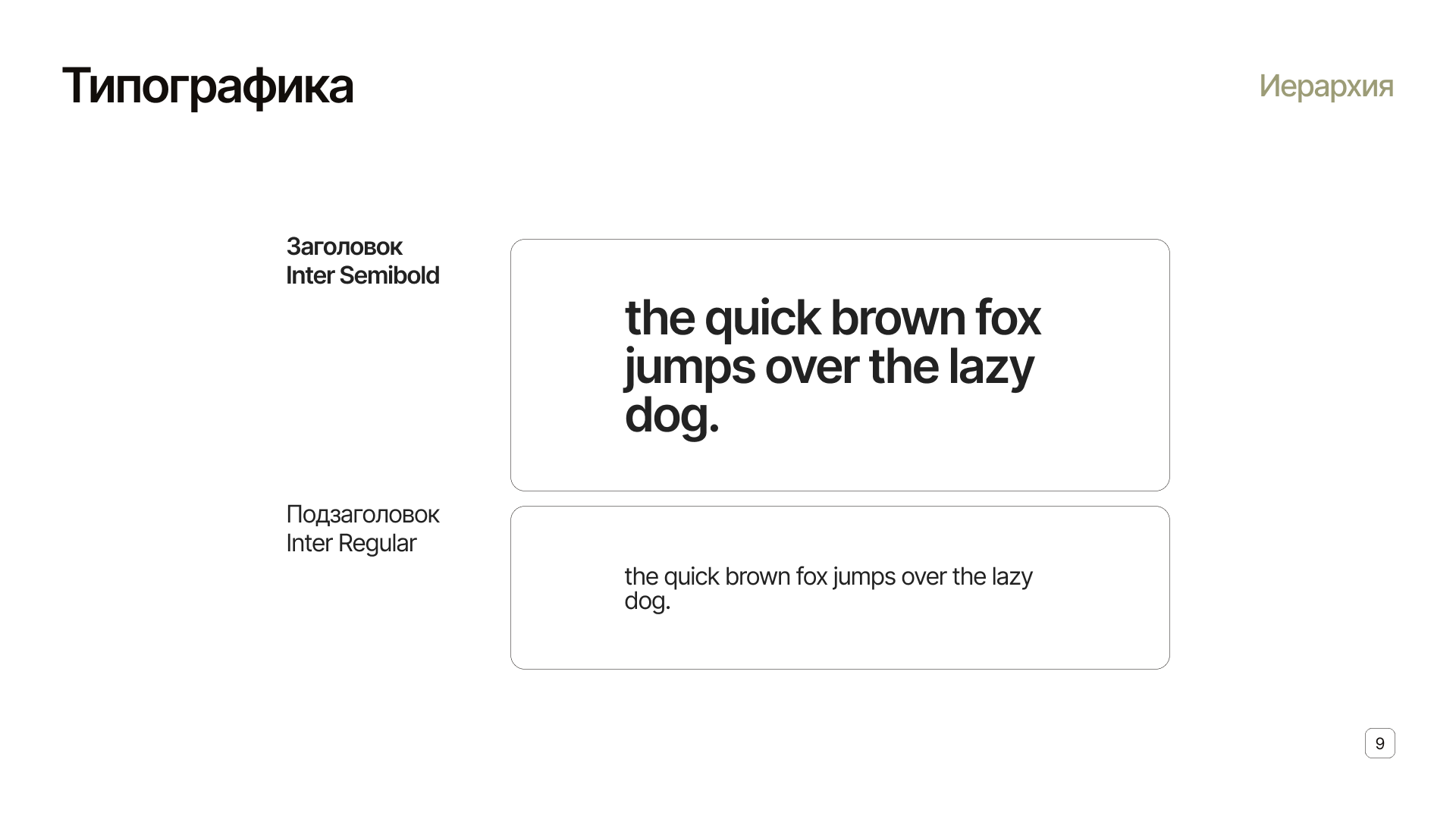Screen dimensions: 1456x819
Task: Click the word "over" in the regular sample
Action: 924,577
